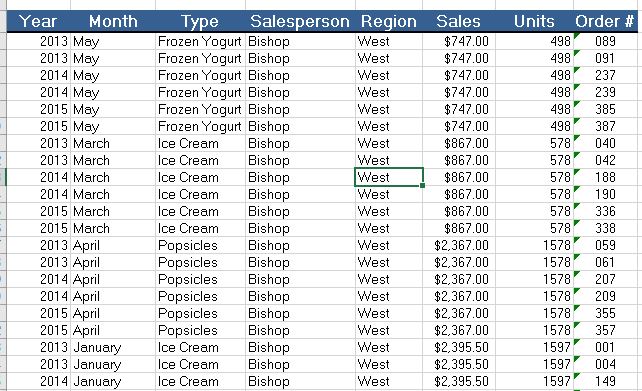Select the Salesperson header cell
This screenshot has height=391, width=642.
point(300,21)
